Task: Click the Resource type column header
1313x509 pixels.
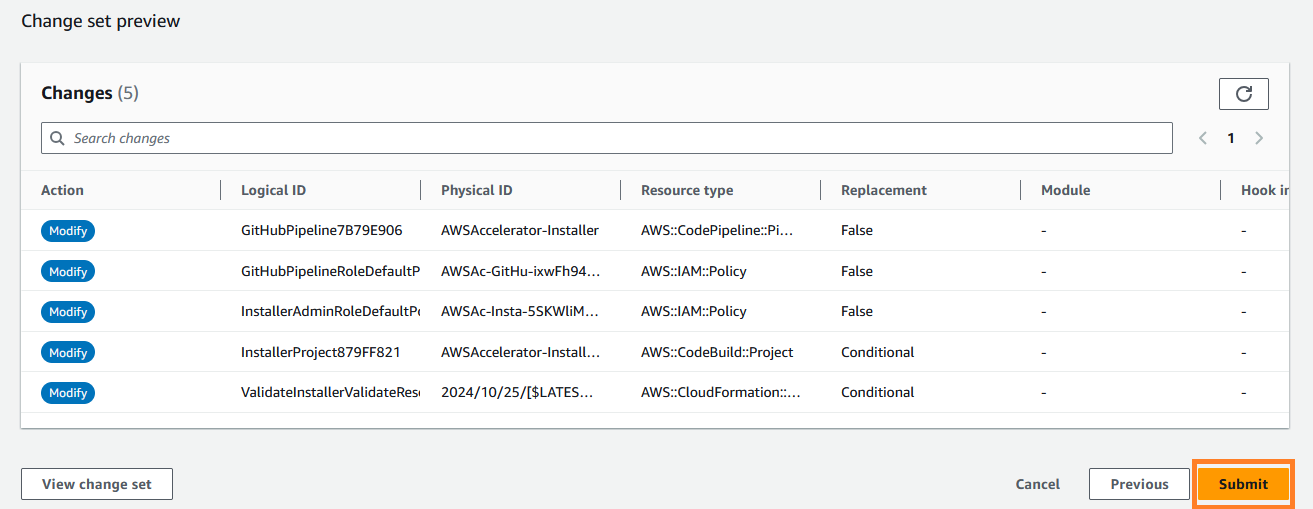Action: point(687,190)
